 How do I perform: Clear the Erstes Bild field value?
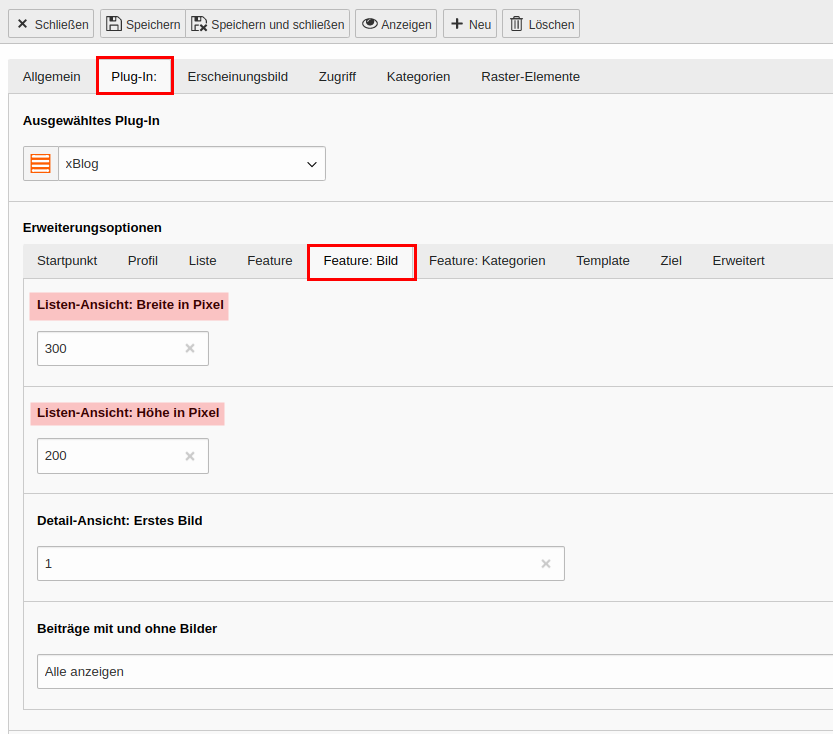point(546,564)
